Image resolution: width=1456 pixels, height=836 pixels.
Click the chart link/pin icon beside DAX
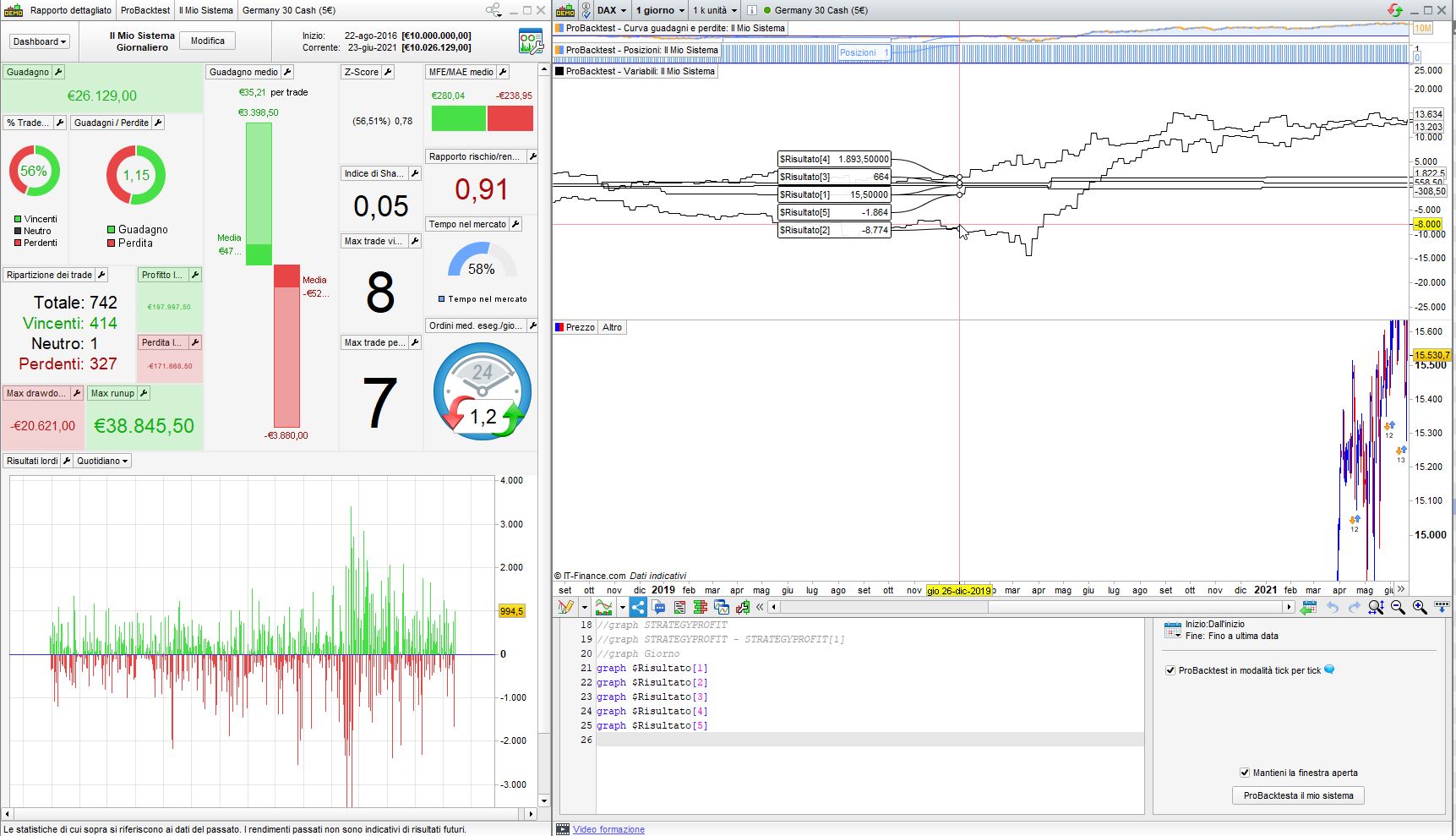click(586, 10)
